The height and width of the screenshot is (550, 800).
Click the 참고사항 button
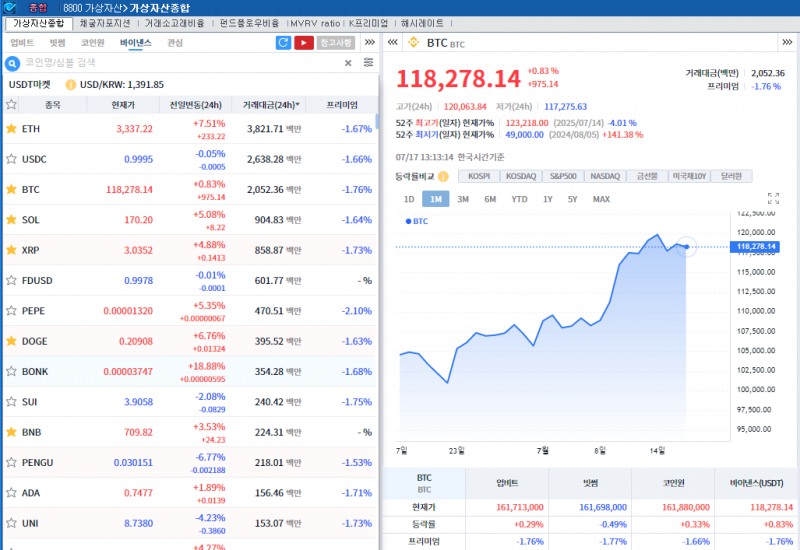click(336, 43)
